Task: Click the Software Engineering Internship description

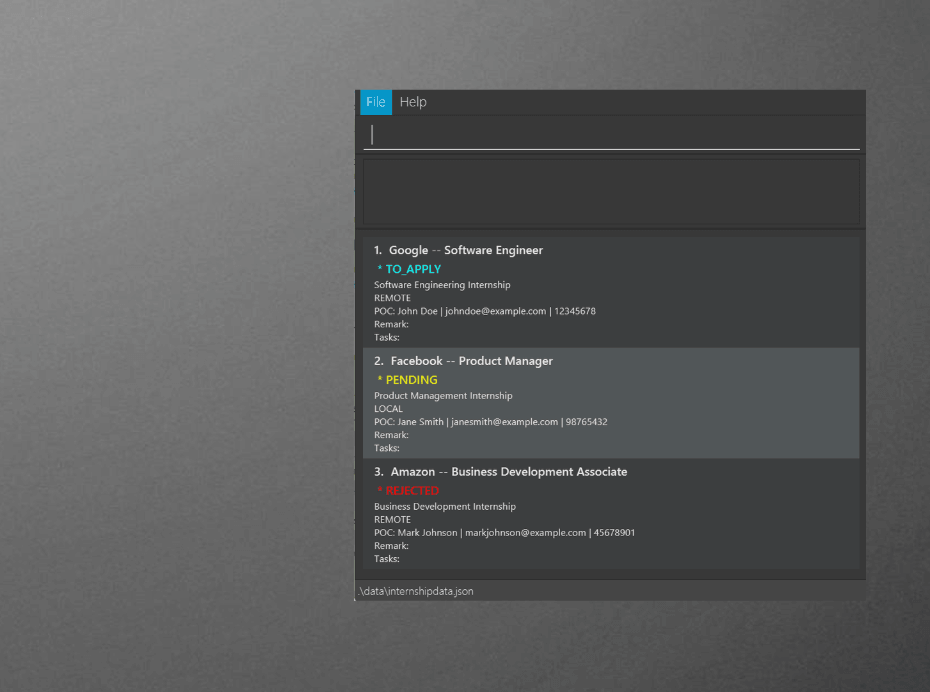Action: (441, 285)
